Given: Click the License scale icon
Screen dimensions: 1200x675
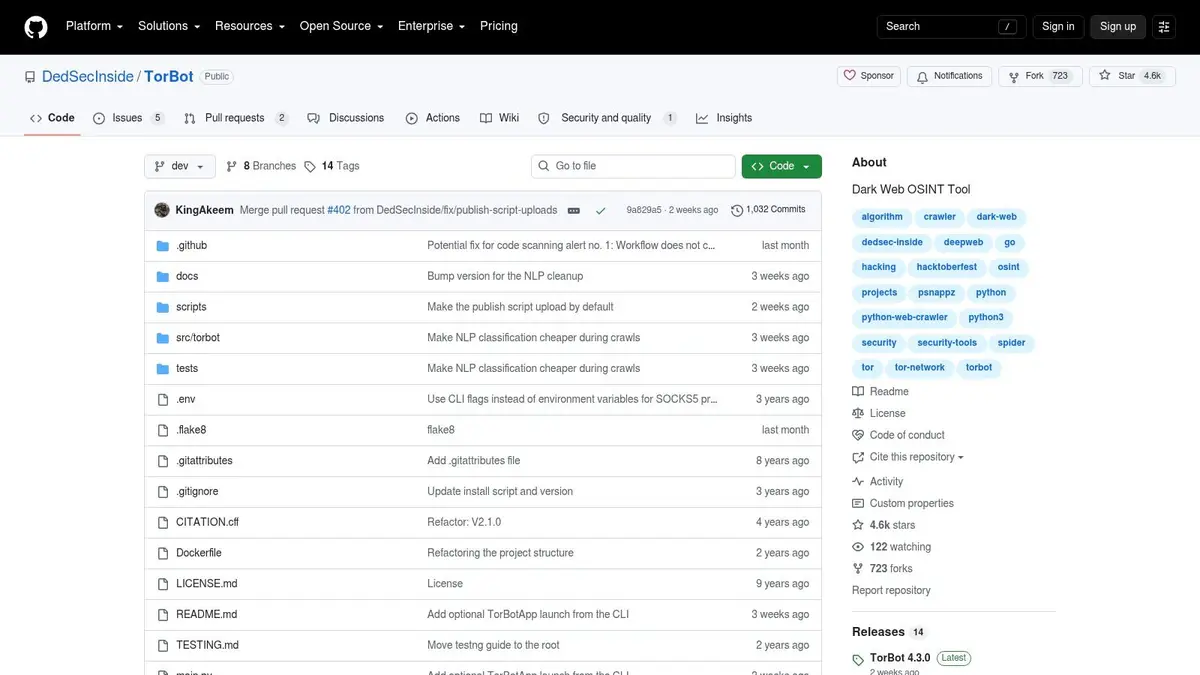Looking at the screenshot, I should (x=858, y=413).
